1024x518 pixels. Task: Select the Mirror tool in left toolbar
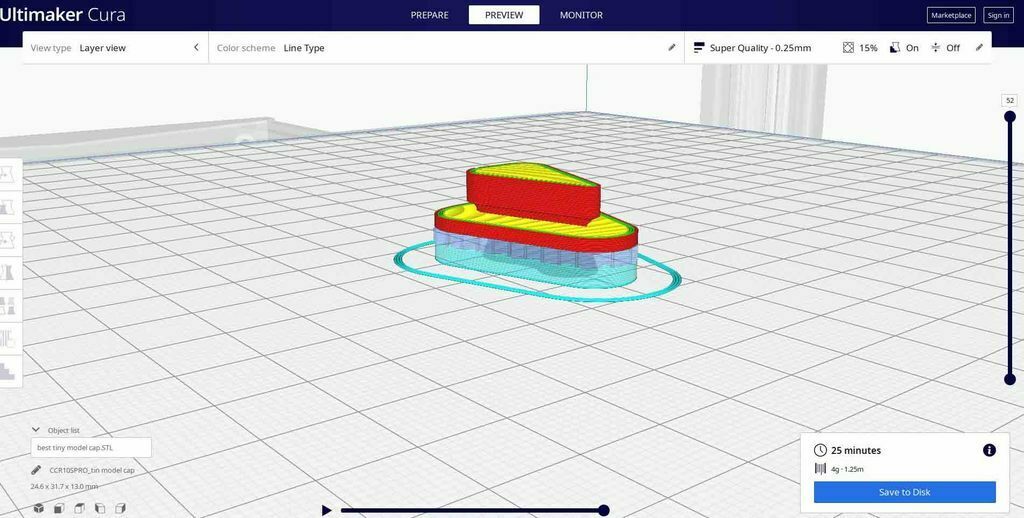click(8, 272)
